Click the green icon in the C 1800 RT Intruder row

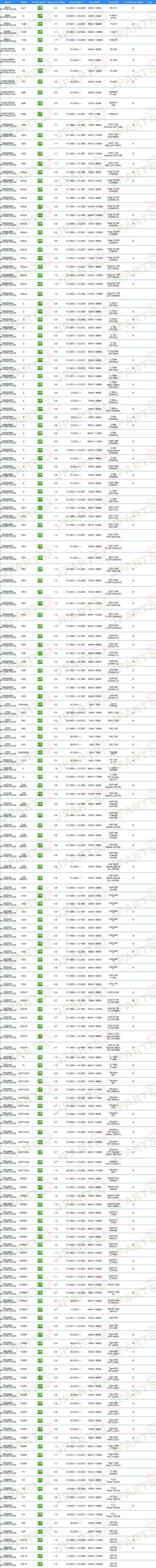click(40, 777)
